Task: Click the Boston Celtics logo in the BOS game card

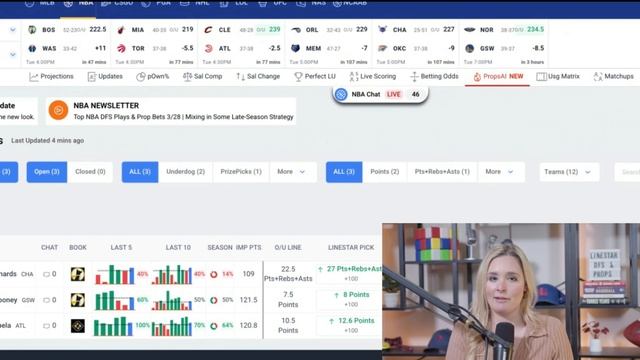Action: [x=32, y=29]
